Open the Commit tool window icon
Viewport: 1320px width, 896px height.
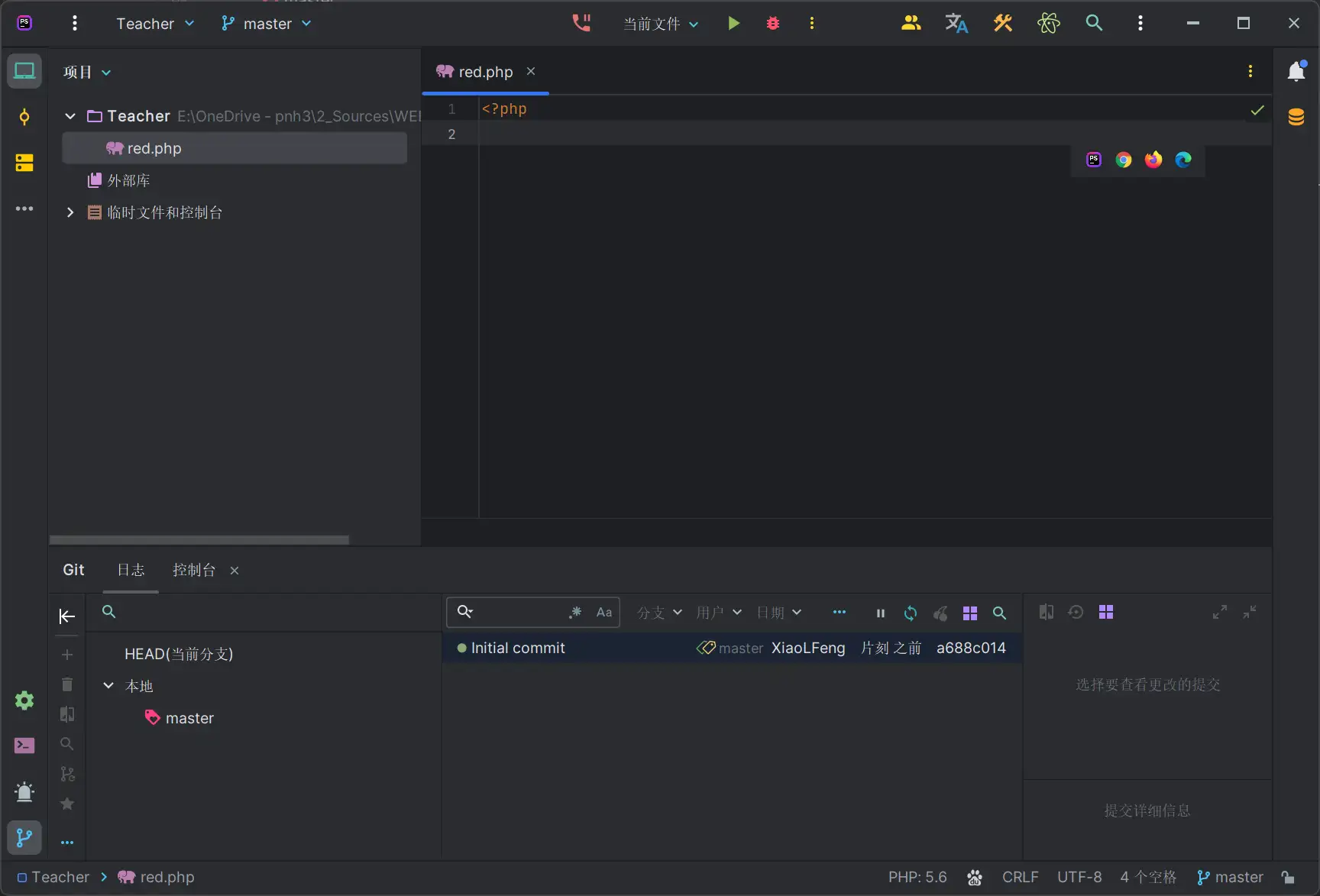(24, 117)
